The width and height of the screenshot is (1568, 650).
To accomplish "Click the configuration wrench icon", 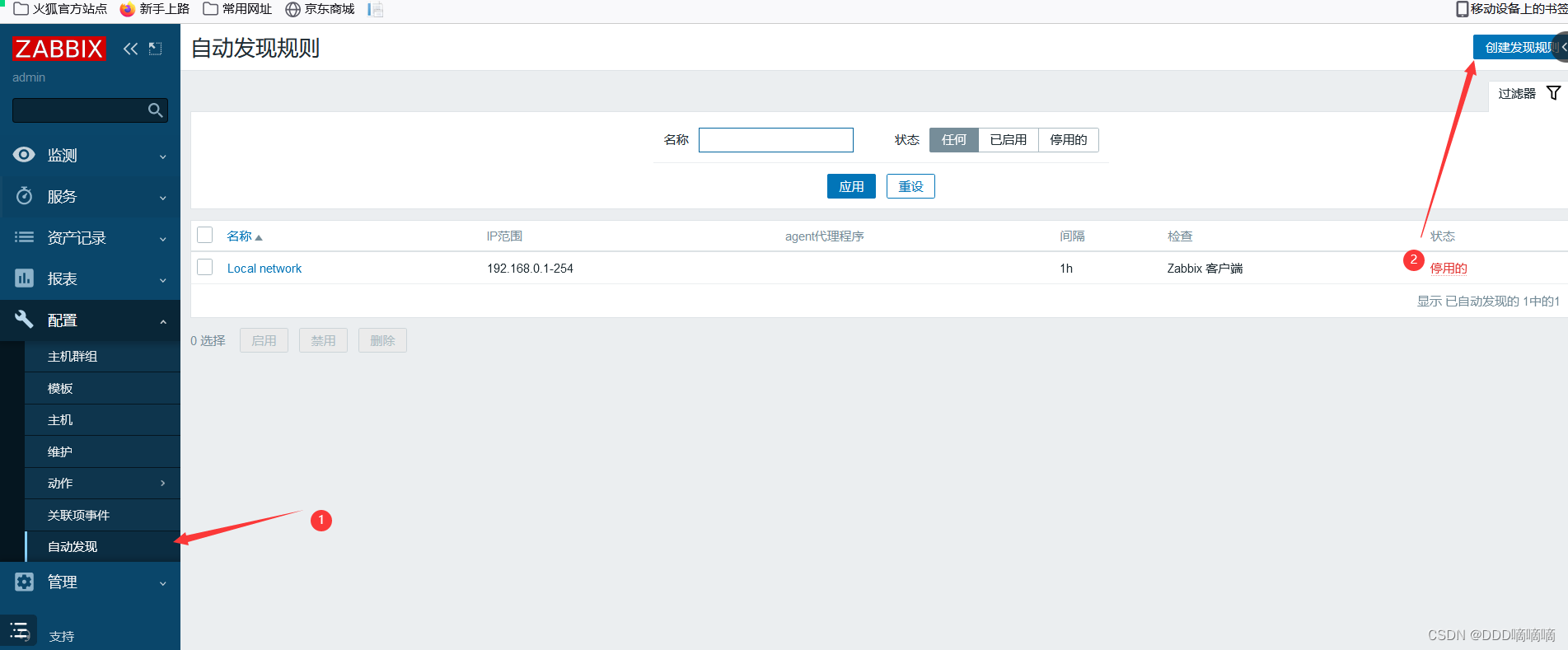I will 24,319.
